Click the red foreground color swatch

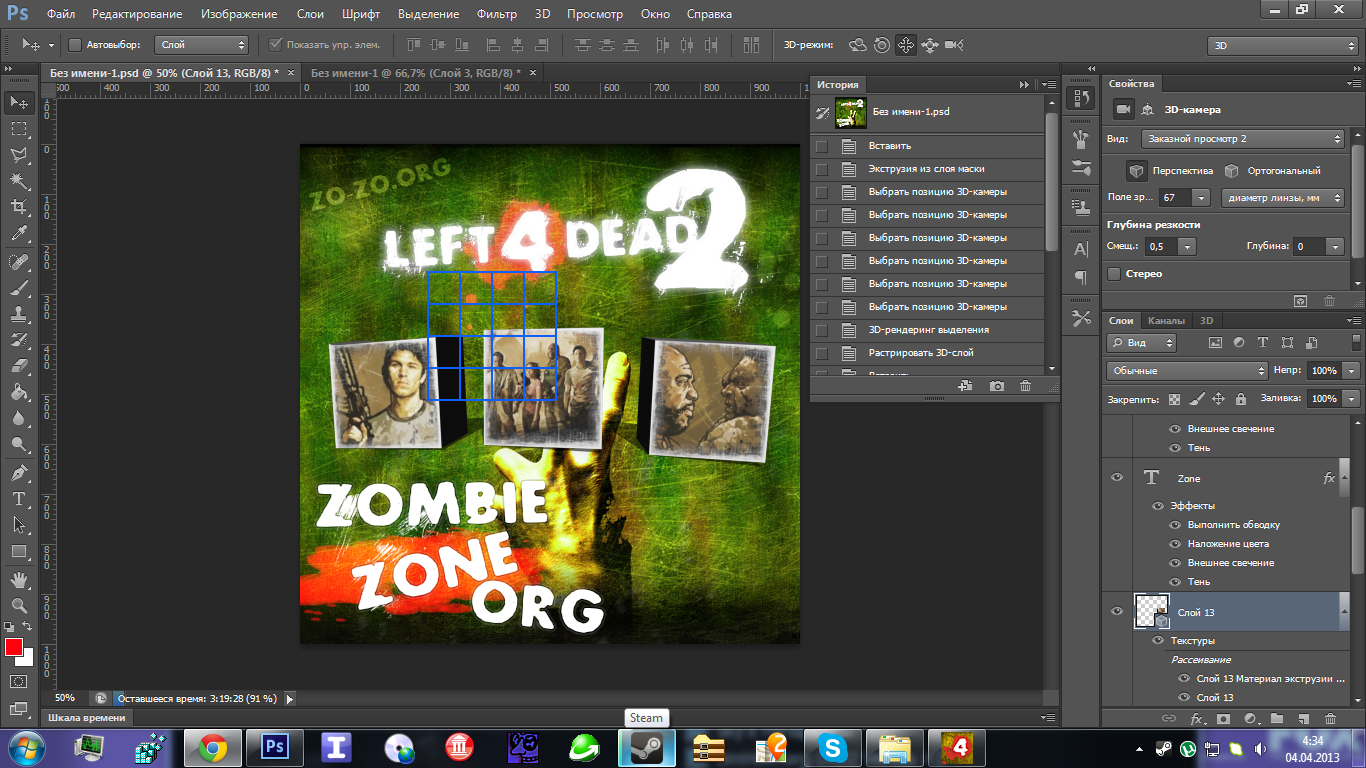tap(14, 647)
